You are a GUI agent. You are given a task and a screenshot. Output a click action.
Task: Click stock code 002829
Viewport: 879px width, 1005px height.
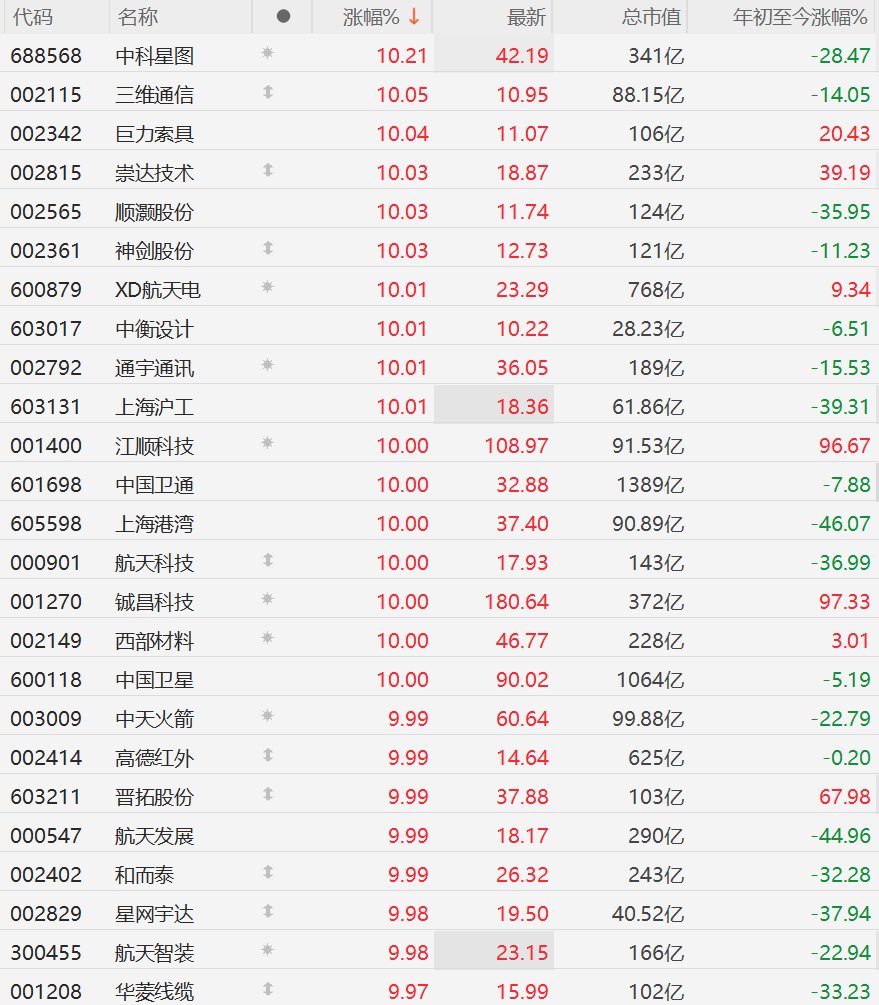46,914
